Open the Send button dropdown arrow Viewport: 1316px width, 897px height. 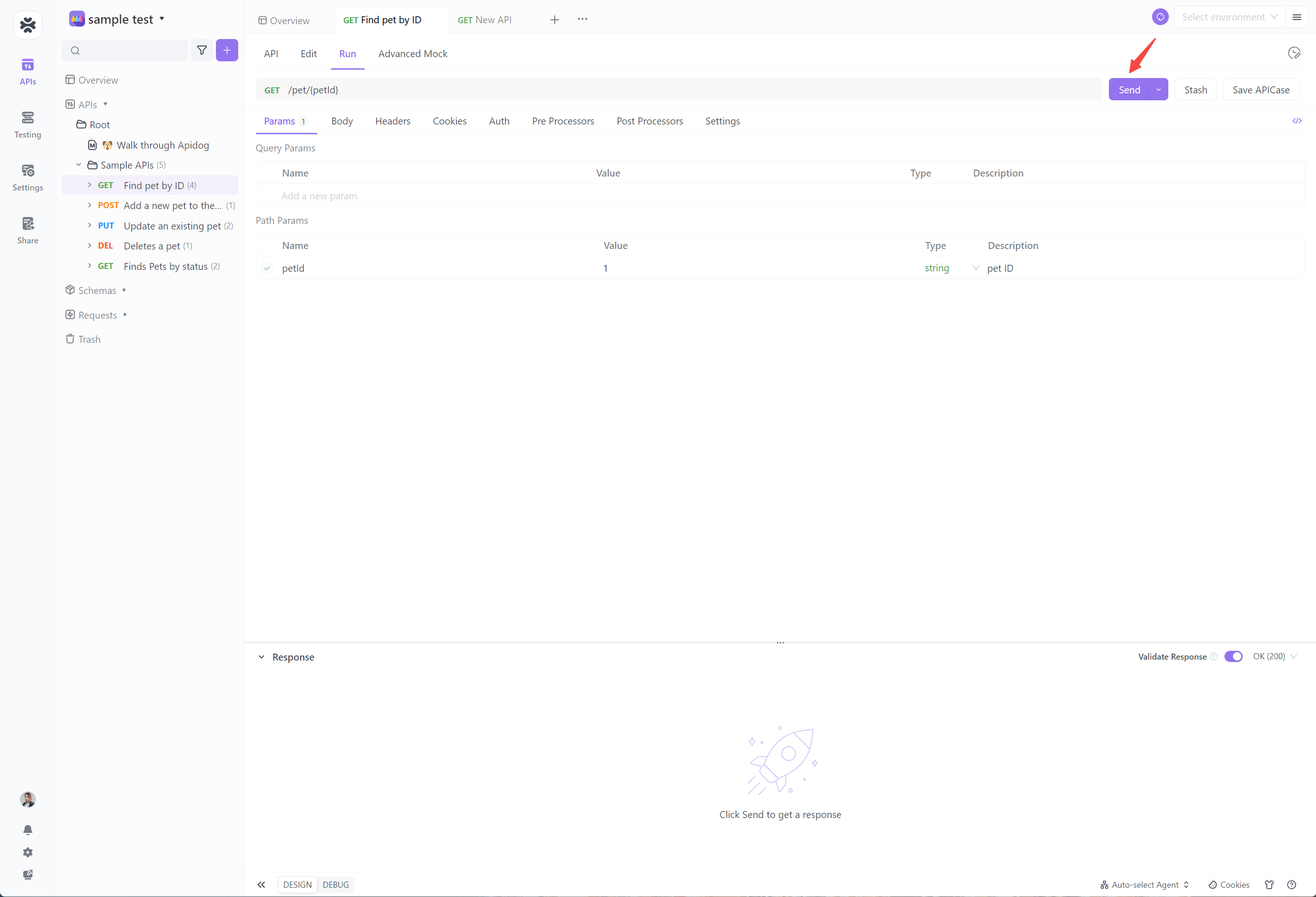click(1158, 90)
